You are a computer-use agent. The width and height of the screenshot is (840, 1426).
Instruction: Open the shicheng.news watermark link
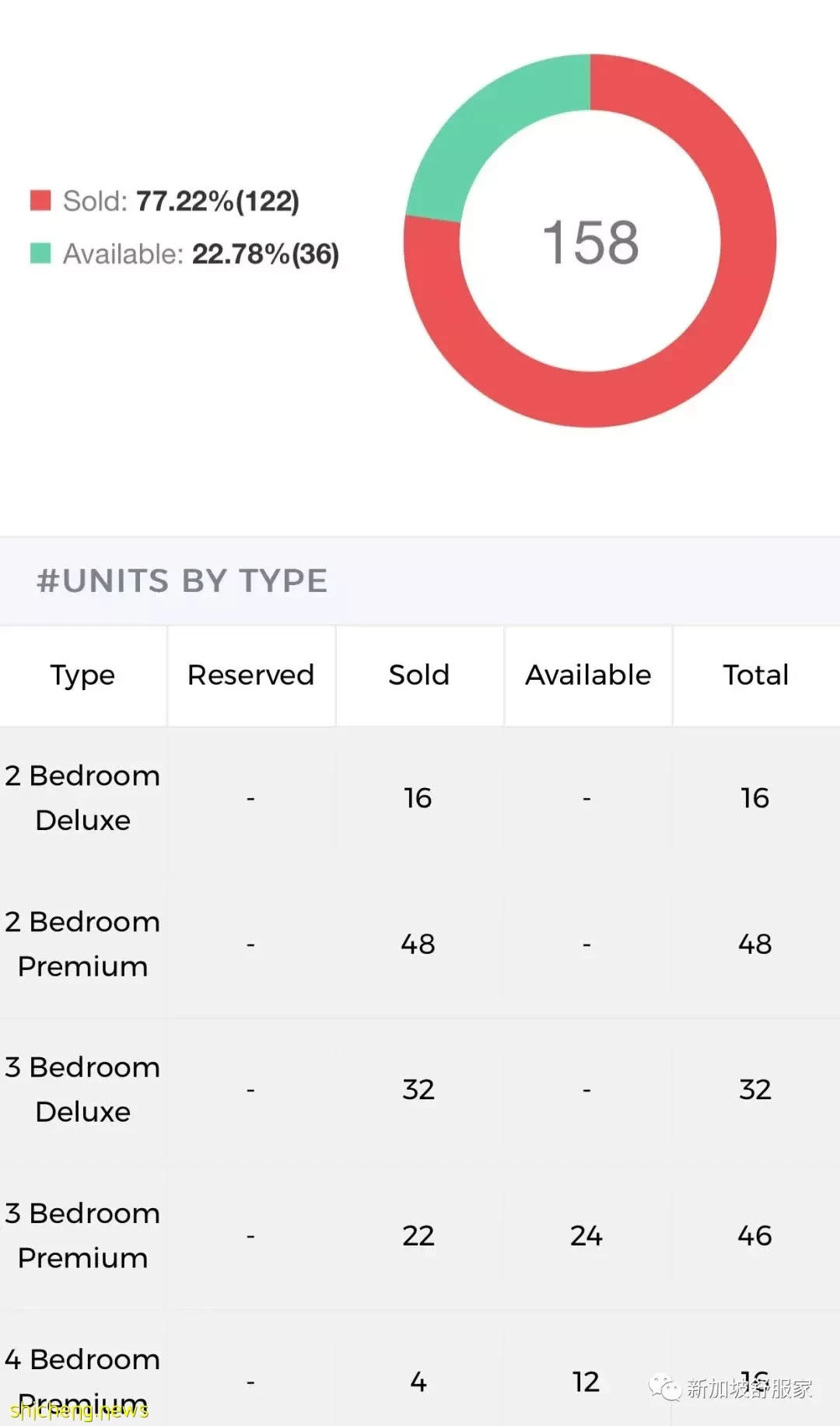tap(79, 1410)
